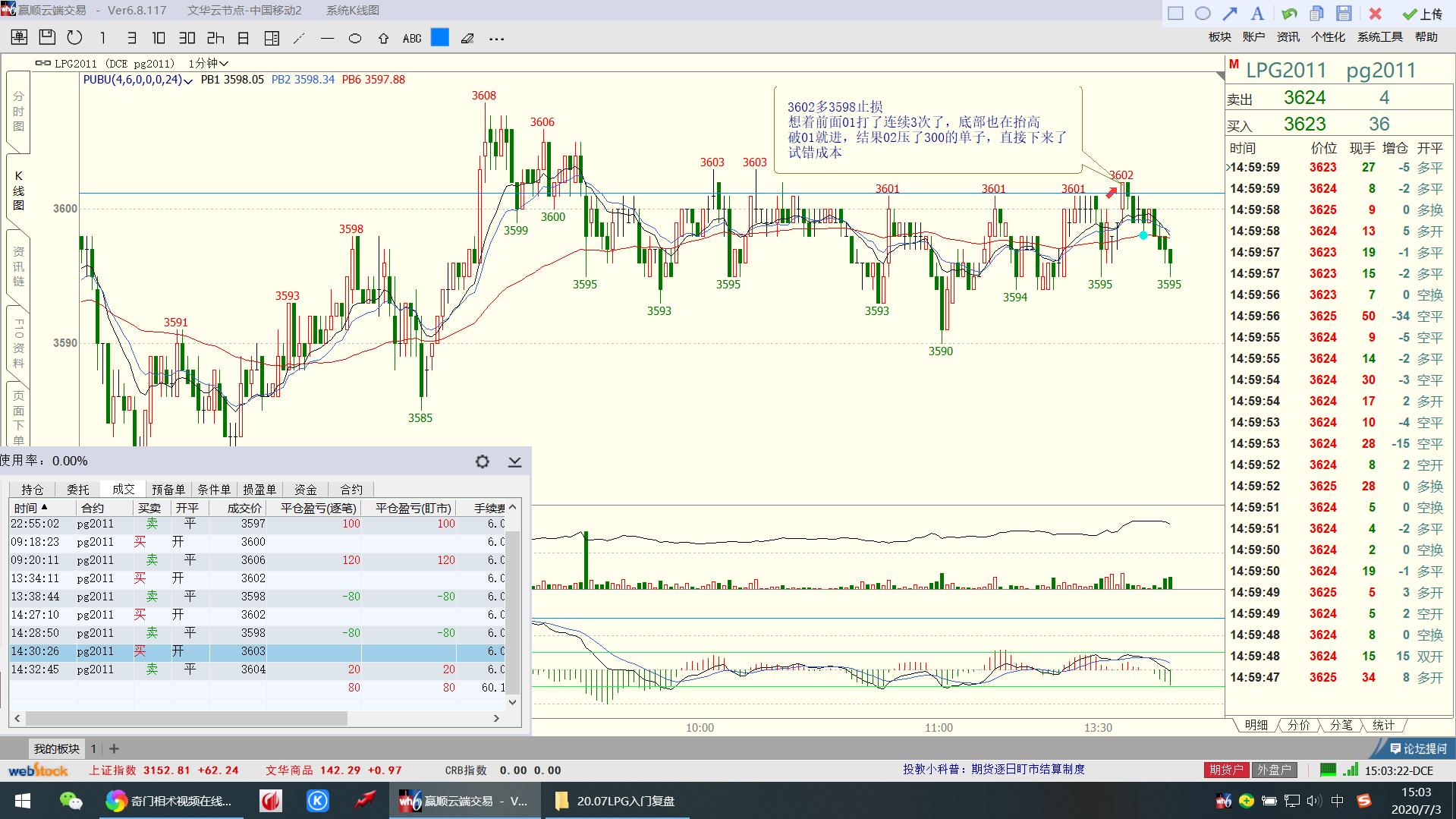Open the 系统工具 menu
The width and height of the screenshot is (1456, 819).
[x=1380, y=36]
